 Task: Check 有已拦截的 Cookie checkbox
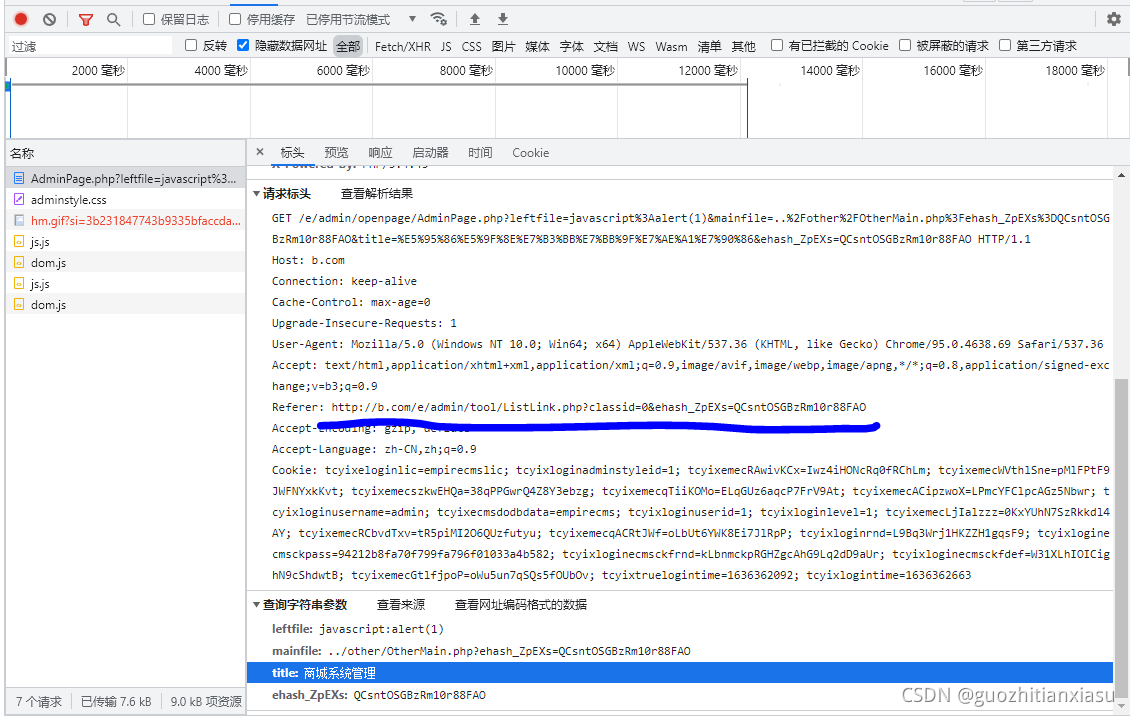pyautogui.click(x=777, y=45)
